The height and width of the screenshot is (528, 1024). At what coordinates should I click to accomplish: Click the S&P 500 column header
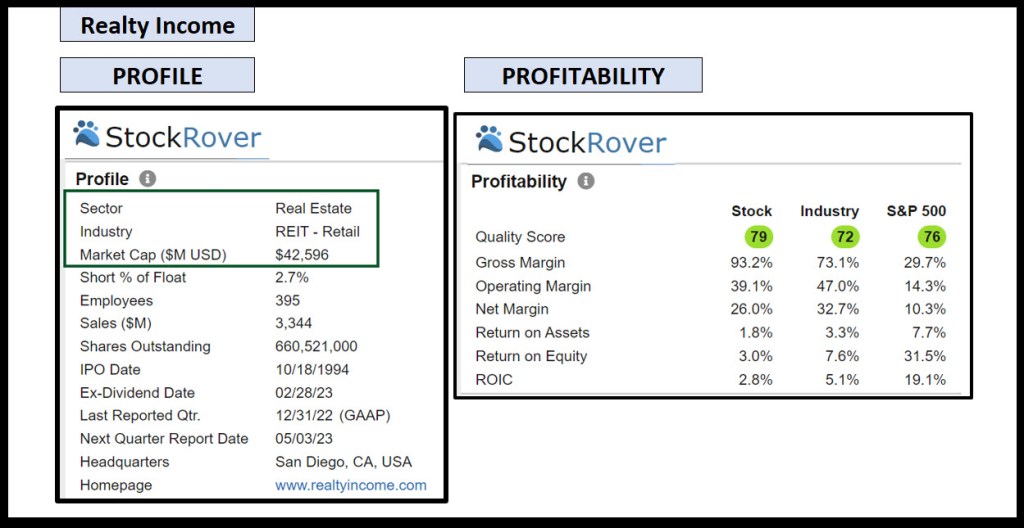[916, 211]
